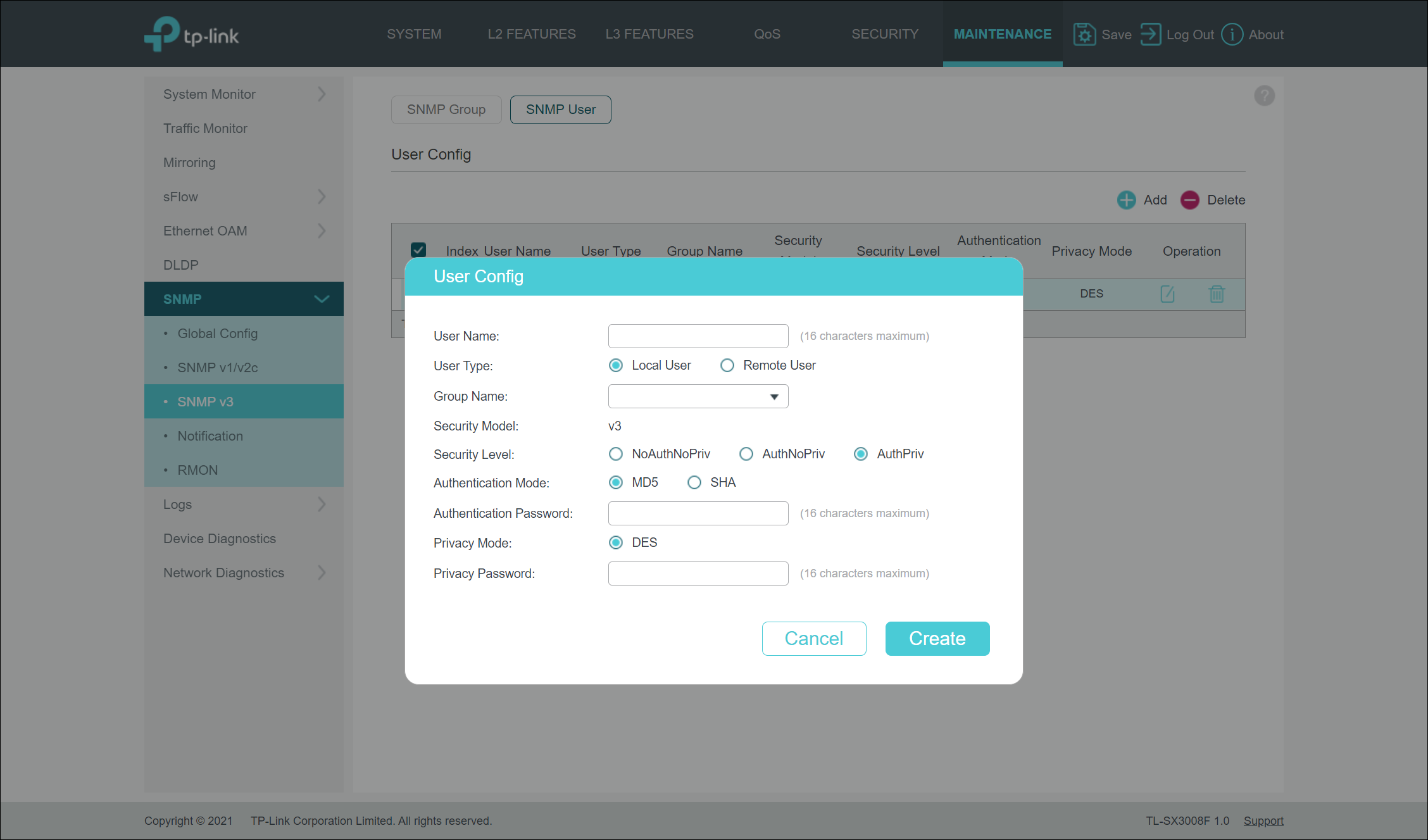Switch to the SNMP Group tab
The height and width of the screenshot is (840, 1428).
pos(446,110)
